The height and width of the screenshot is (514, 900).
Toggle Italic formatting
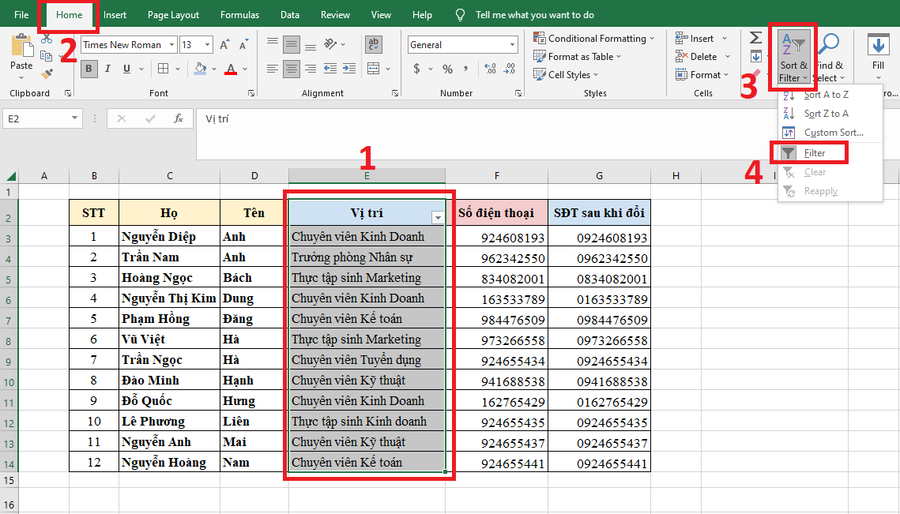click(107, 69)
